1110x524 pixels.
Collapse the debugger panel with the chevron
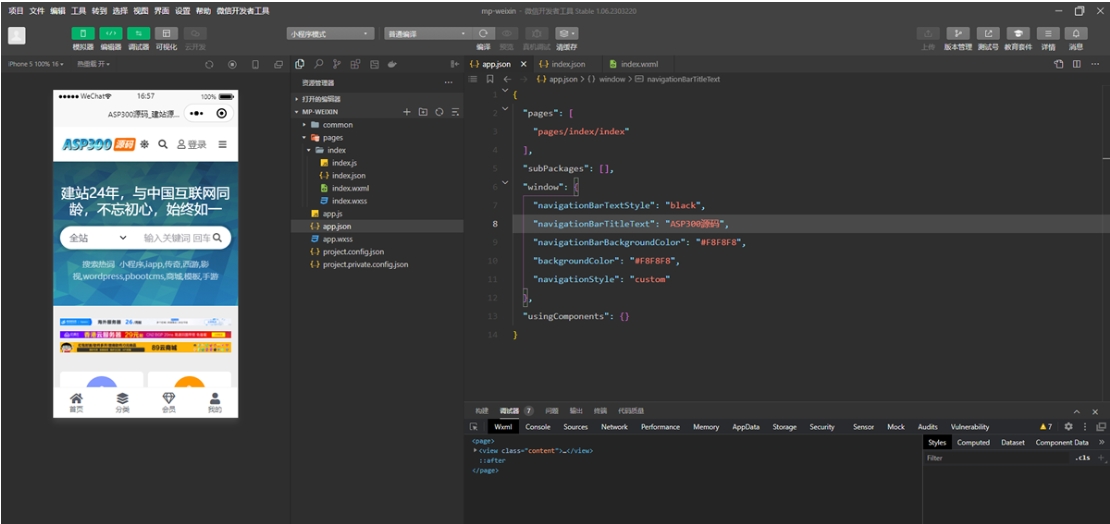[x=1077, y=411]
